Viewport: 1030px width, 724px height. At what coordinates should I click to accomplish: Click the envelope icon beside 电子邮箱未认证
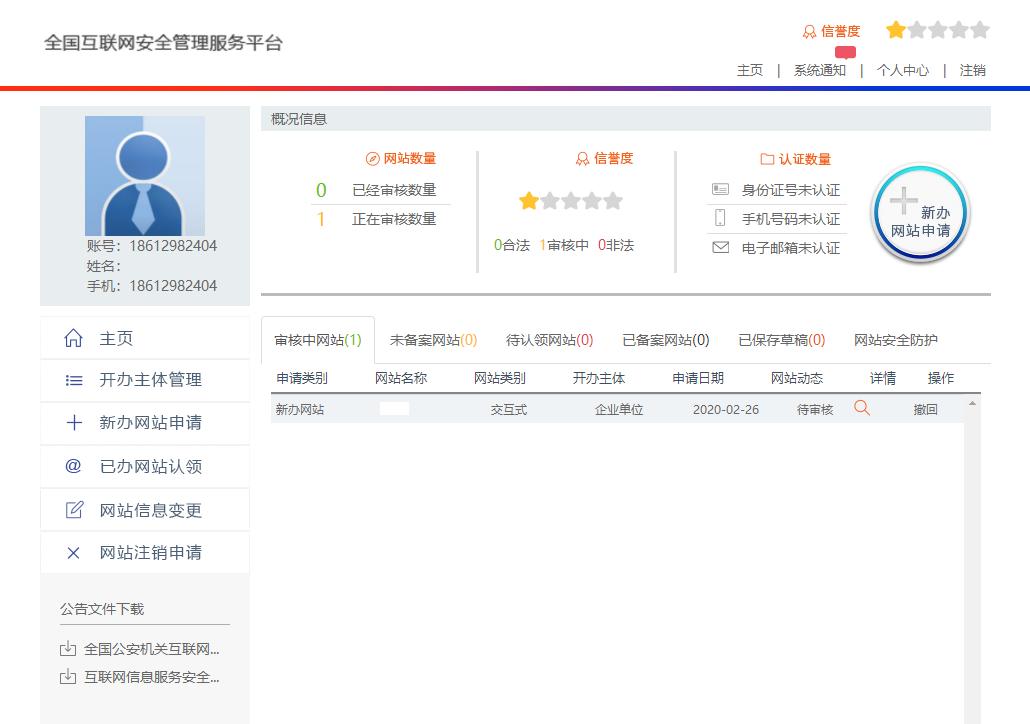click(721, 247)
